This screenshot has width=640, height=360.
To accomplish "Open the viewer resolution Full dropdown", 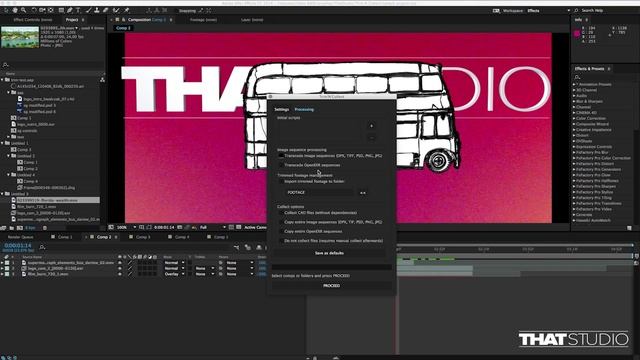I will pos(212,227).
